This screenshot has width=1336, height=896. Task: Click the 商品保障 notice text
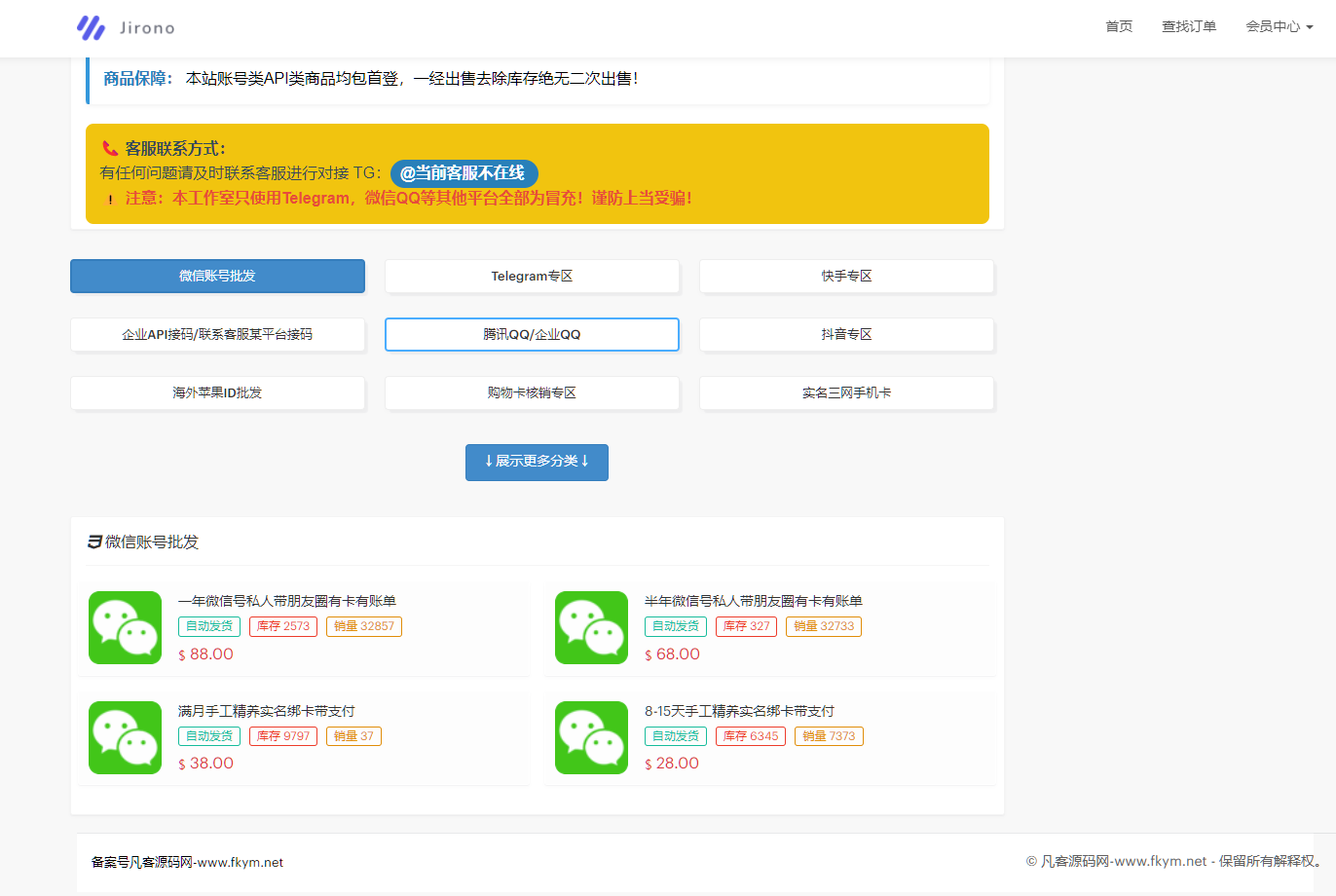coord(370,79)
